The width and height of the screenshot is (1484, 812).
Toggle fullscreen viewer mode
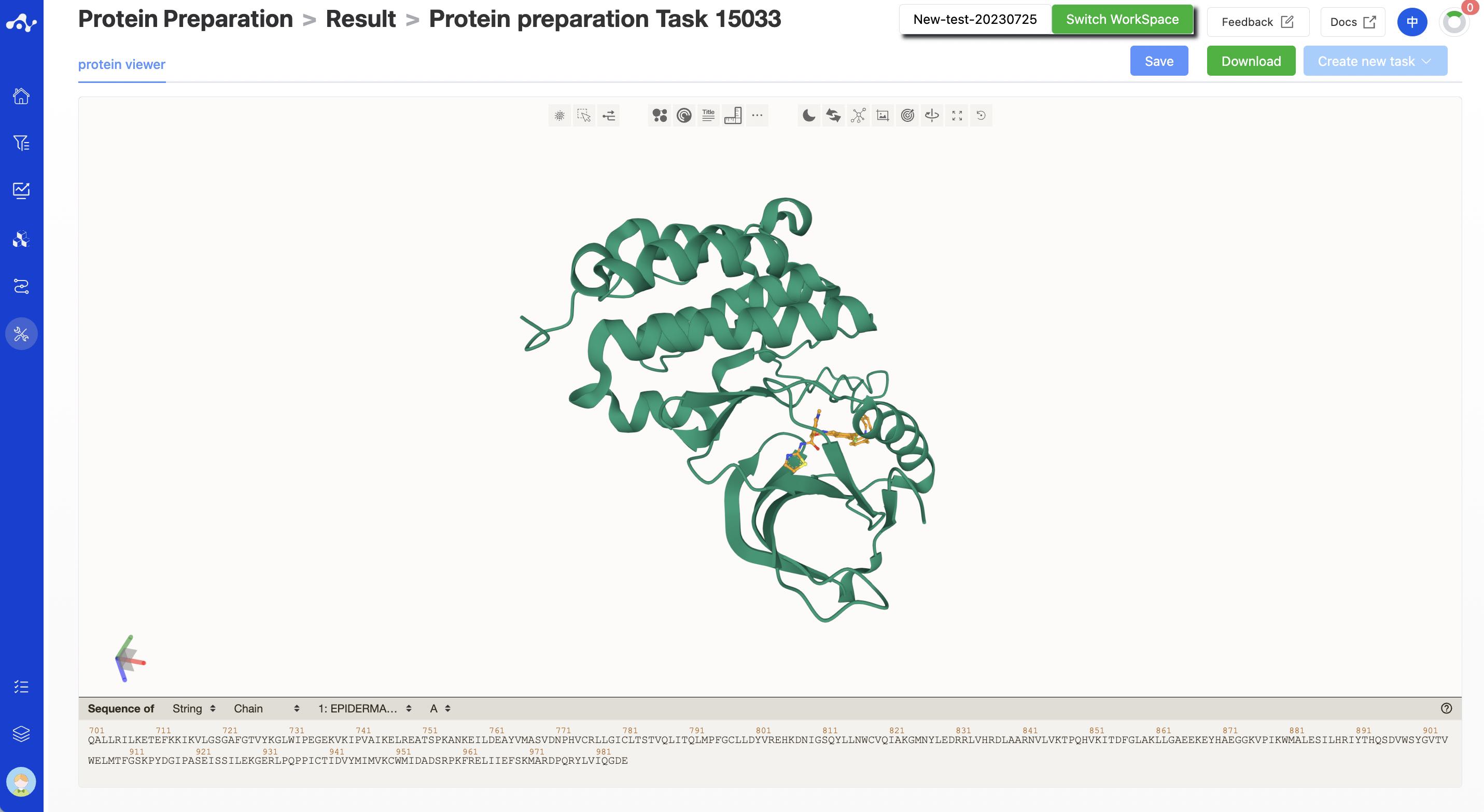pyautogui.click(x=957, y=116)
